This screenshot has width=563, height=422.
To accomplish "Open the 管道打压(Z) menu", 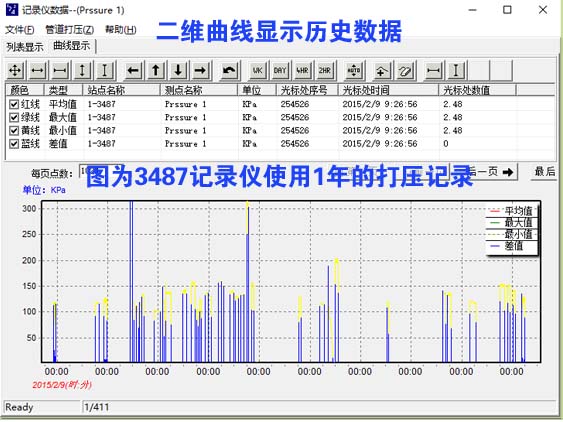I will pyautogui.click(x=70, y=29).
